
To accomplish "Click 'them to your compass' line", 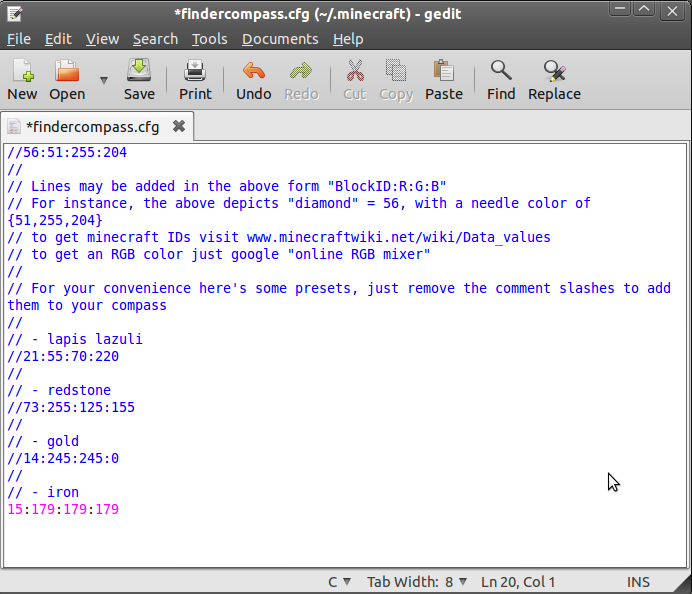I will point(87,305).
